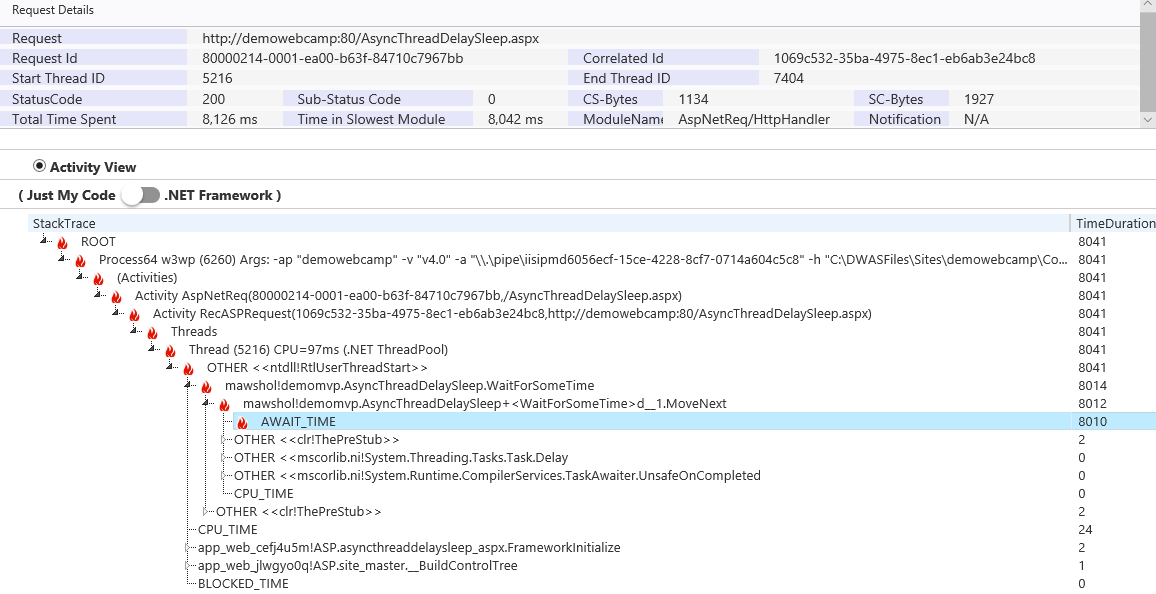Click the flame icon on Process64 w3wp row

click(x=80, y=260)
